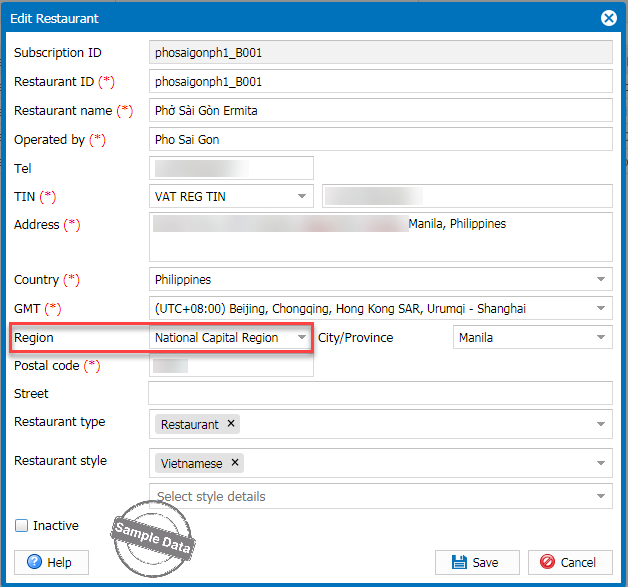
Task: Expand the Restaurant style dropdown arrow
Action: [601, 463]
